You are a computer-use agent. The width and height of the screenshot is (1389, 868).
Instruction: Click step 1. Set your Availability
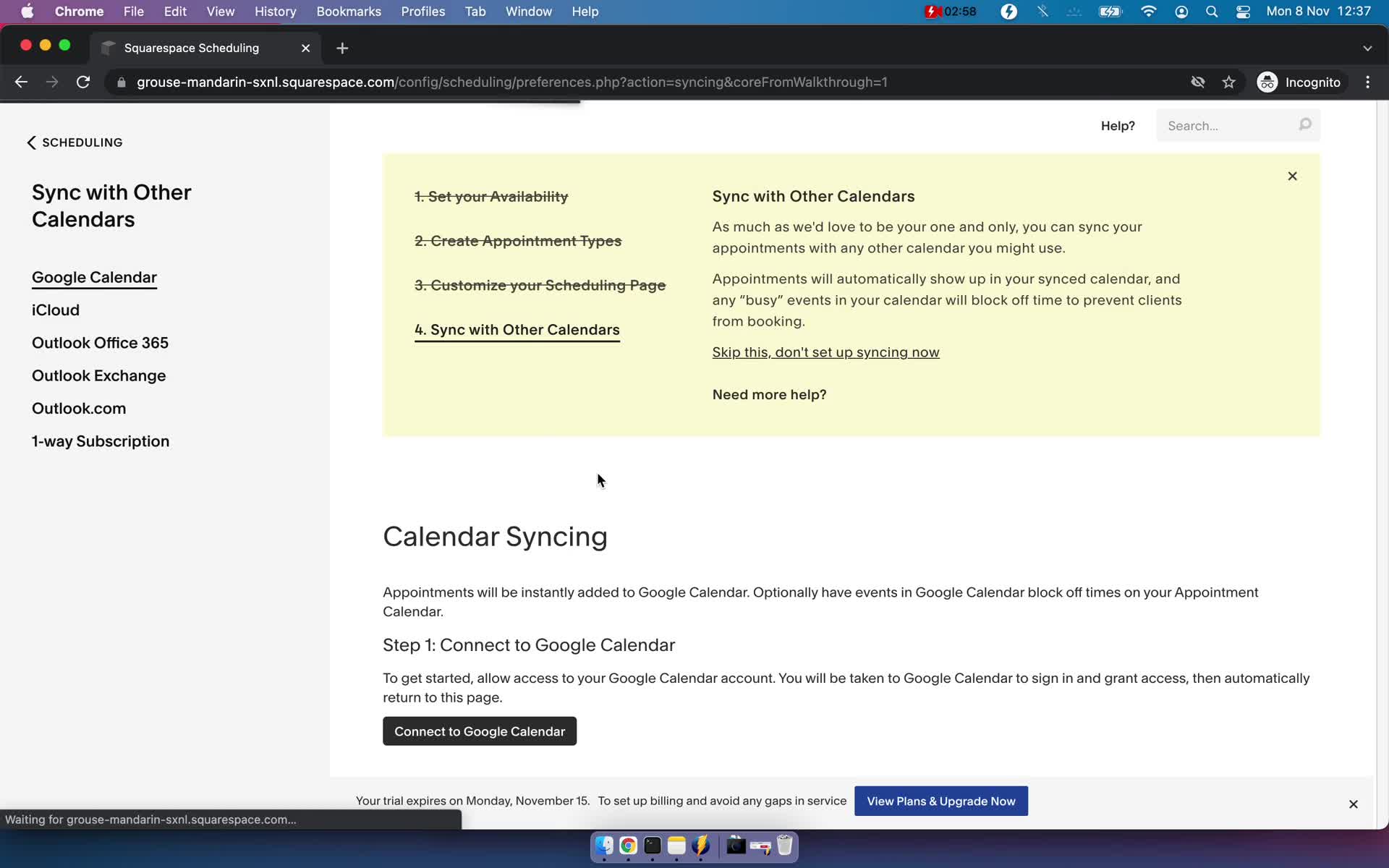pos(491,197)
